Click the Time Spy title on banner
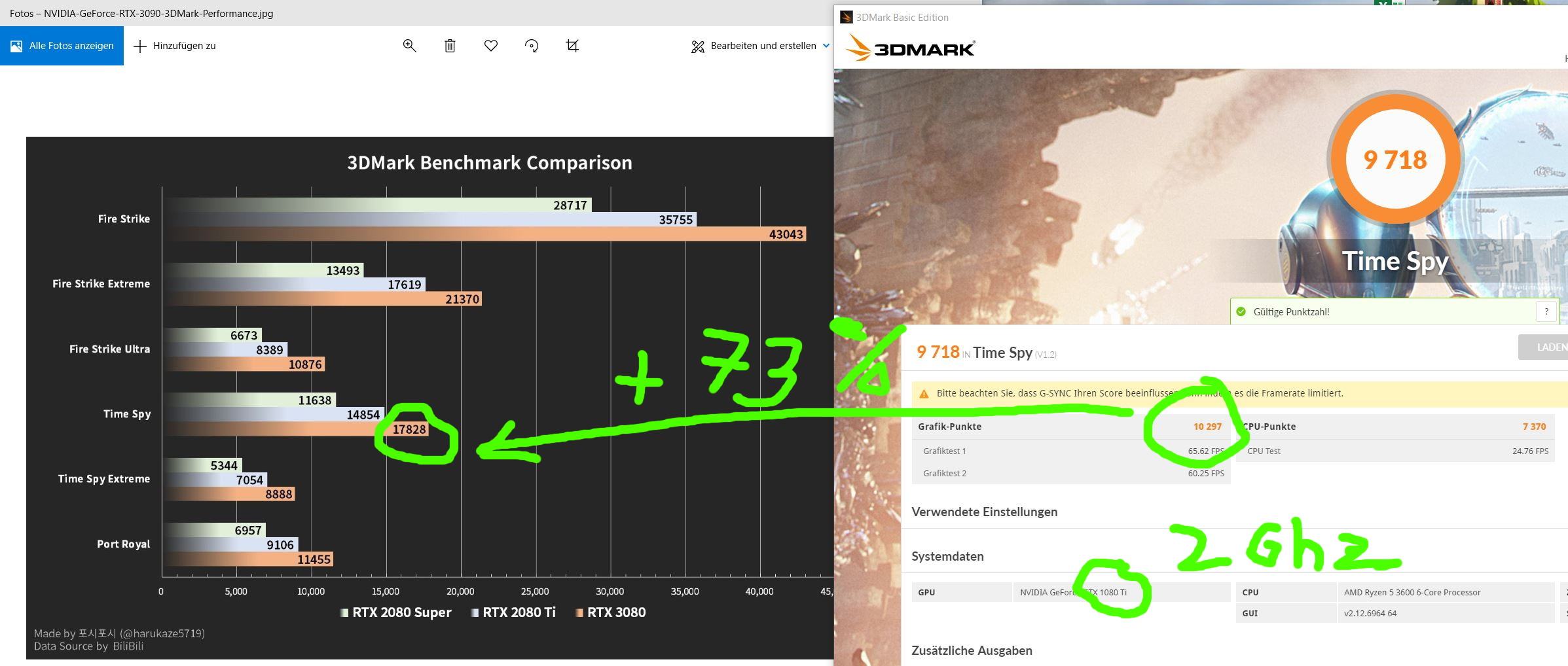The width and height of the screenshot is (1568, 666). [x=1395, y=260]
